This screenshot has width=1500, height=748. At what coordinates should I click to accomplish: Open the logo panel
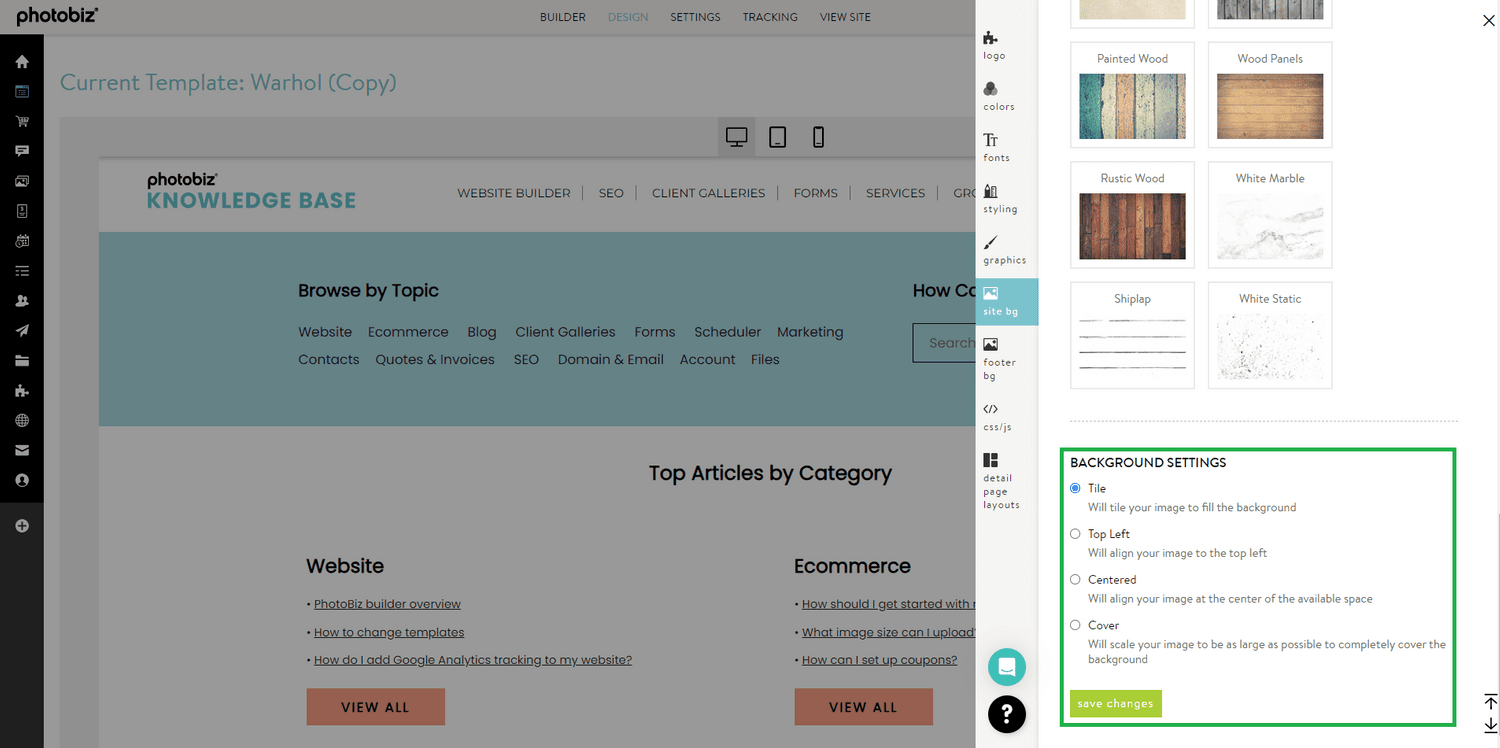coord(993,45)
